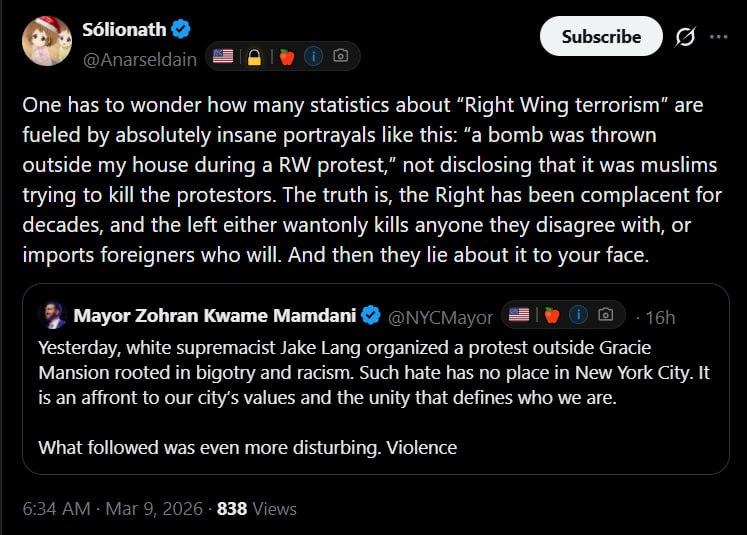The height and width of the screenshot is (535, 747).
Task: Click the Sólionath display name
Action: (124, 29)
